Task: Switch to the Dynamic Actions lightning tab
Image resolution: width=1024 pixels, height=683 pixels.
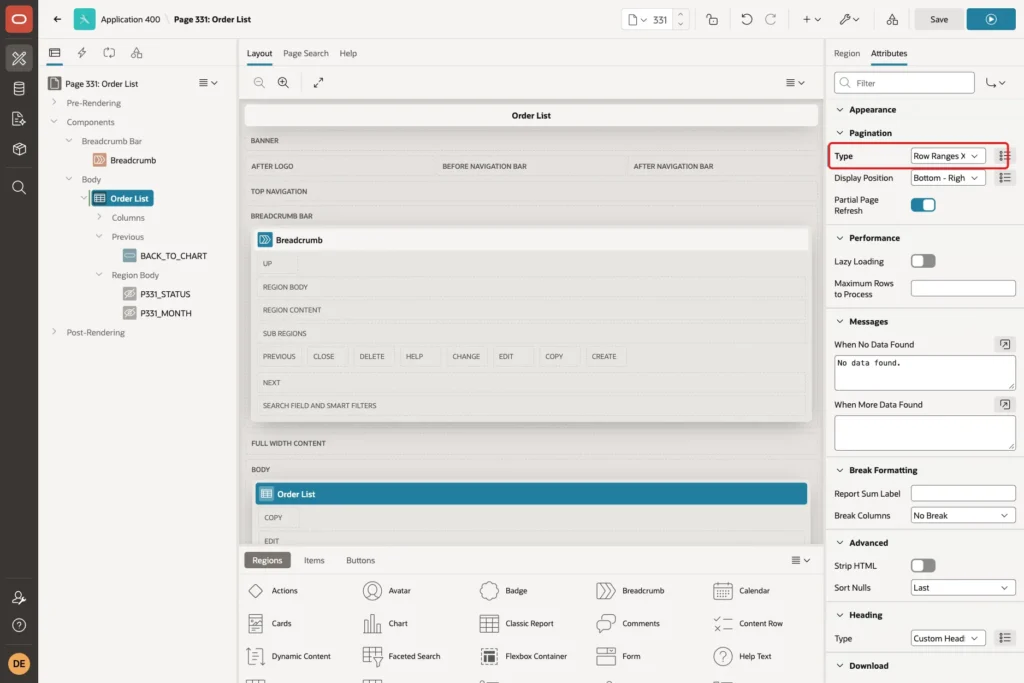Action: point(82,53)
